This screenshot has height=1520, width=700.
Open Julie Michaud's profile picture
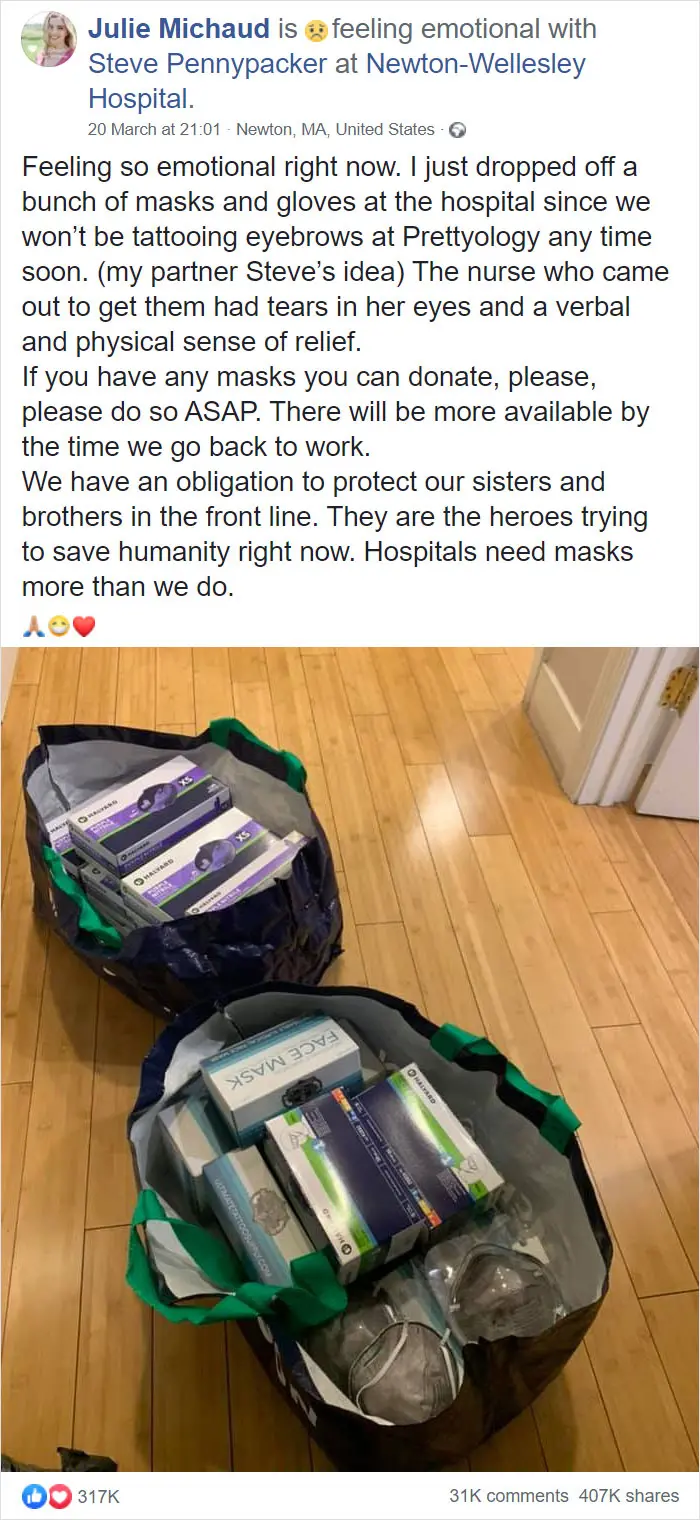click(x=48, y=39)
